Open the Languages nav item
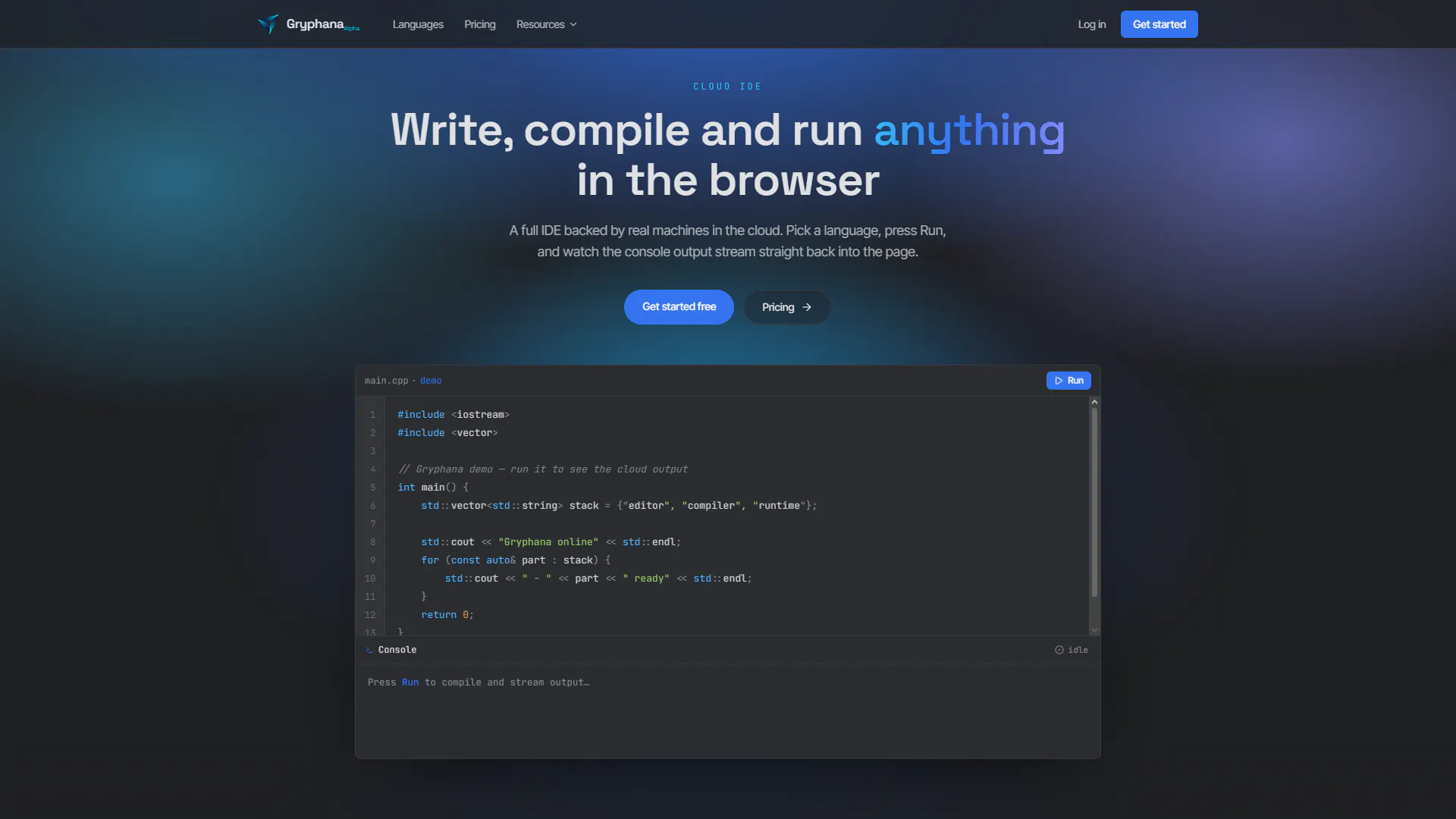The image size is (1456, 819). point(418,24)
